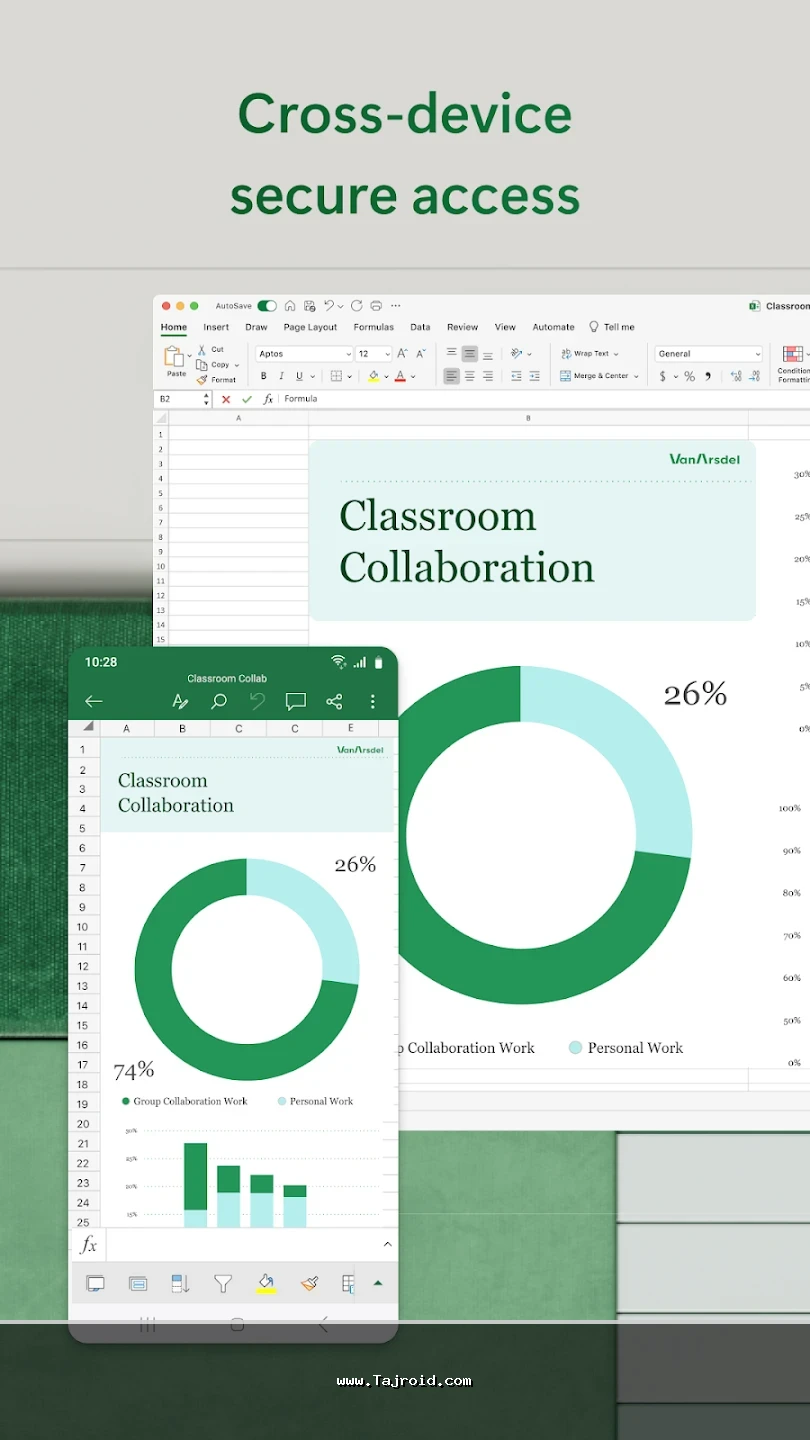The width and height of the screenshot is (810, 1440).
Task: Open the comments icon in mobile Excel
Action: (x=295, y=702)
